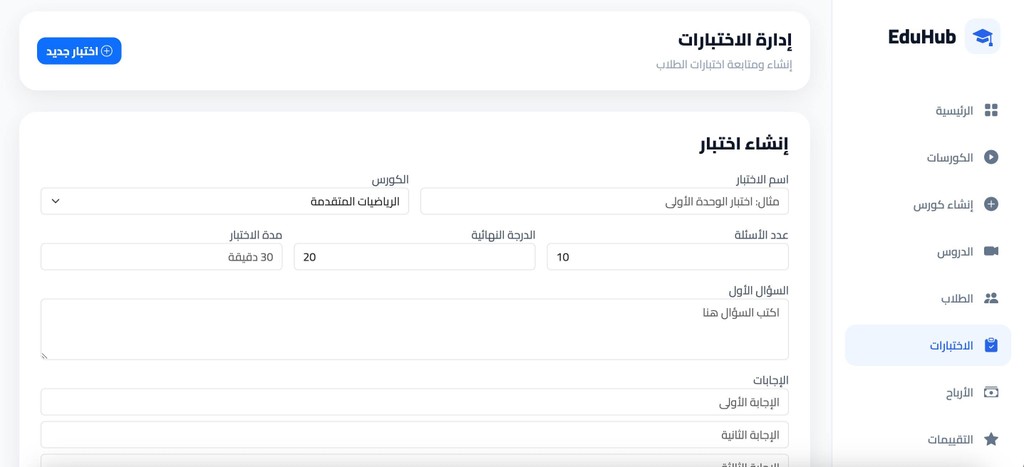
Task: Click the الكورسات play circle icon
Action: click(991, 157)
